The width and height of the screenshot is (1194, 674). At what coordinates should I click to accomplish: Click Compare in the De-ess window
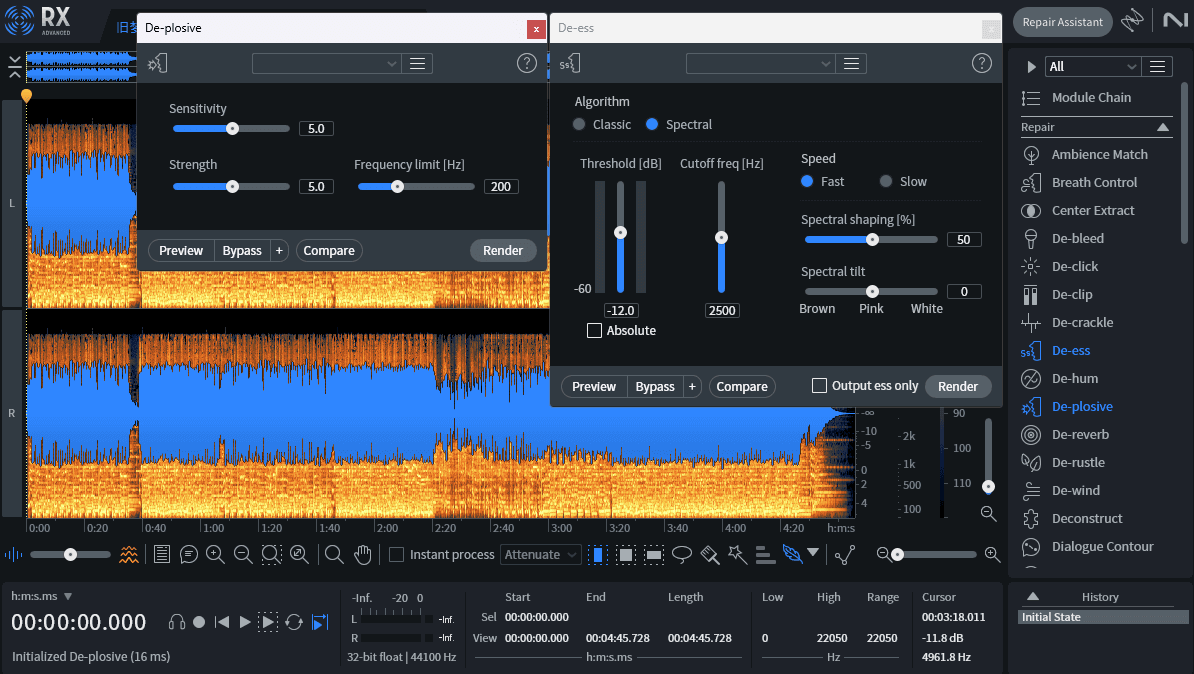742,387
